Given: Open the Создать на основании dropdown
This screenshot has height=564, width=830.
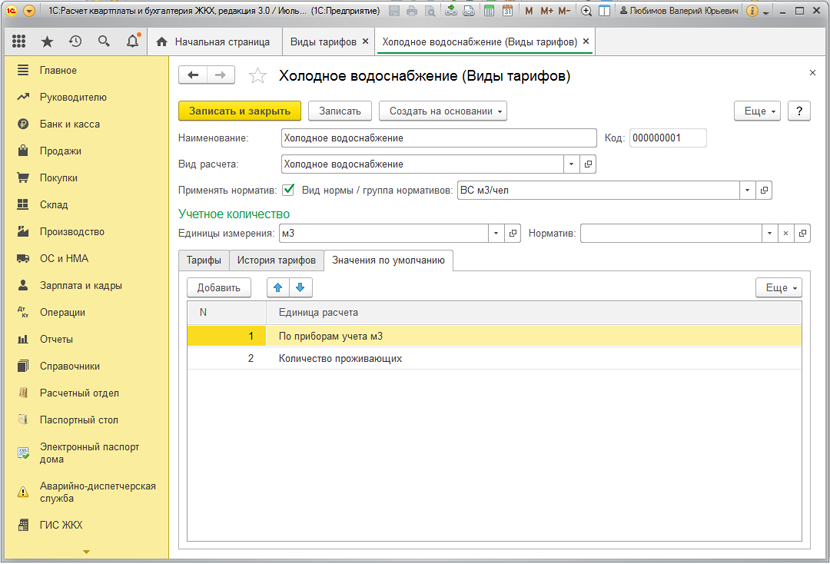Looking at the screenshot, I should (442, 111).
